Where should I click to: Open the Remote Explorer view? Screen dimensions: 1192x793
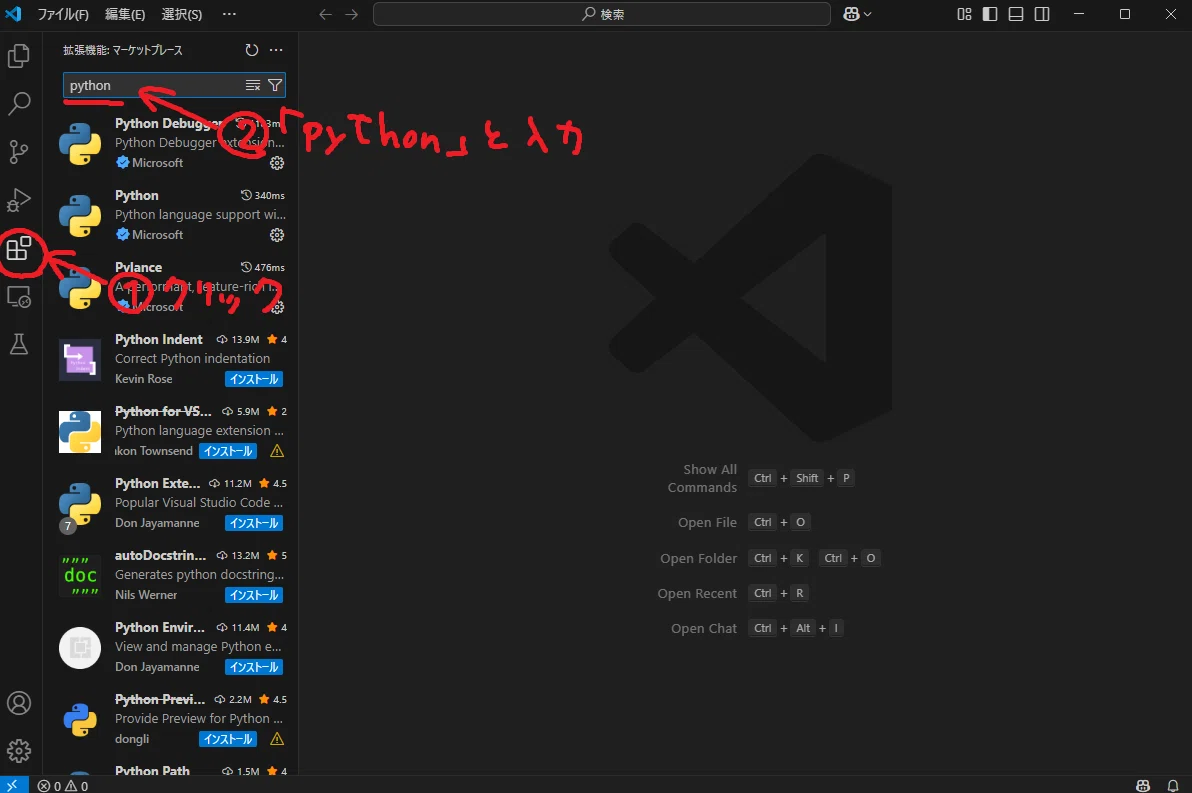tap(19, 297)
